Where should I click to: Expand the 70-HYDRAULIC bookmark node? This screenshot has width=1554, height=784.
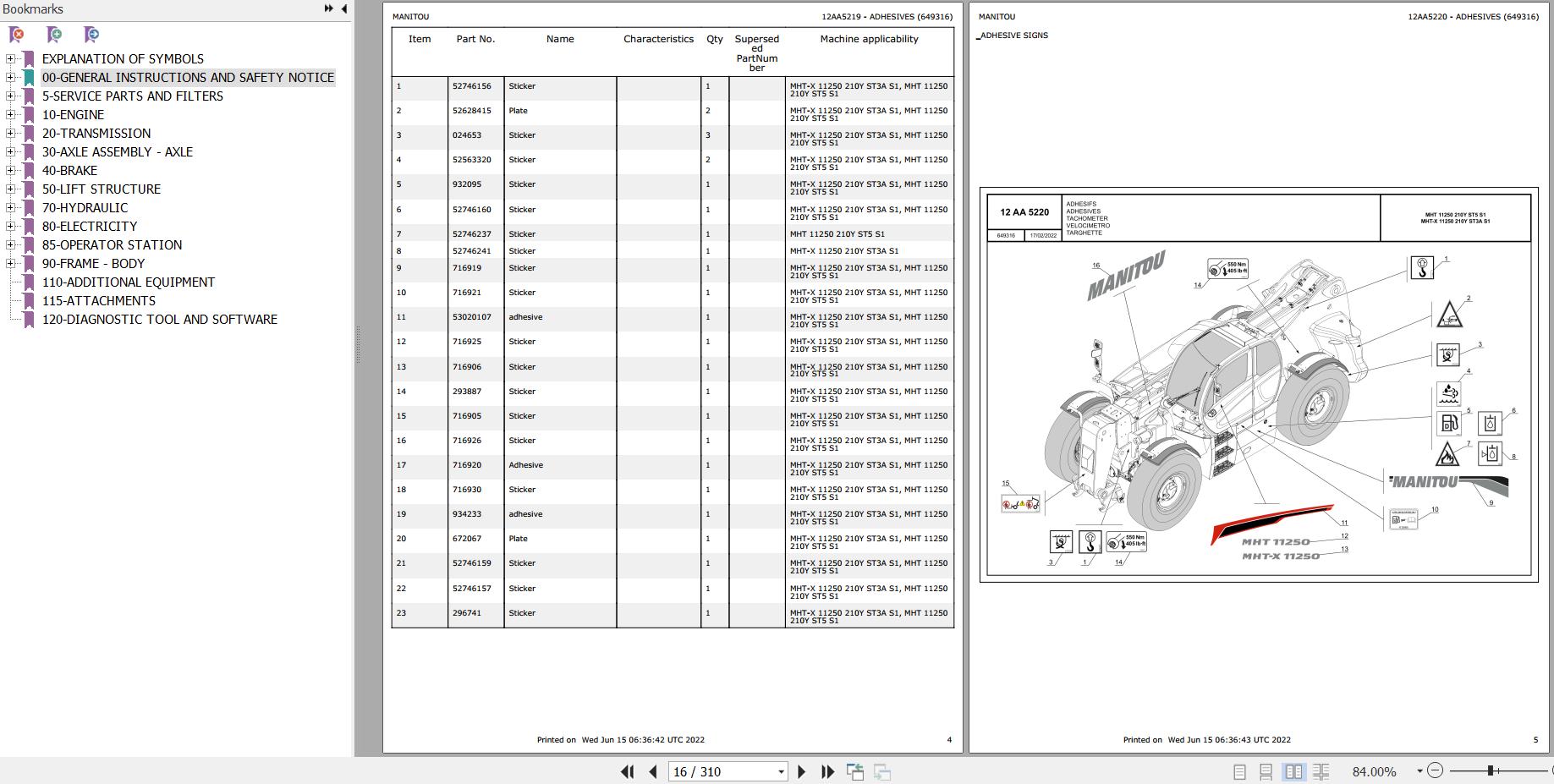click(x=10, y=208)
